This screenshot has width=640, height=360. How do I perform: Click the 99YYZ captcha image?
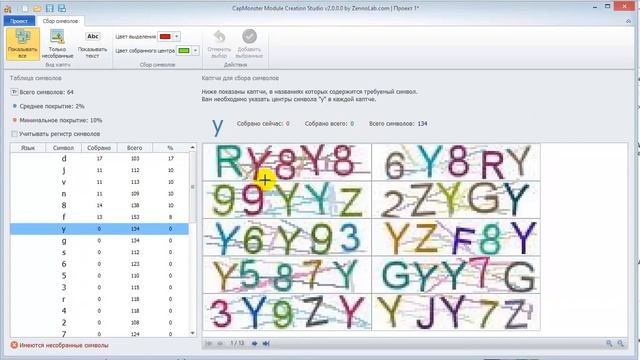pos(287,200)
